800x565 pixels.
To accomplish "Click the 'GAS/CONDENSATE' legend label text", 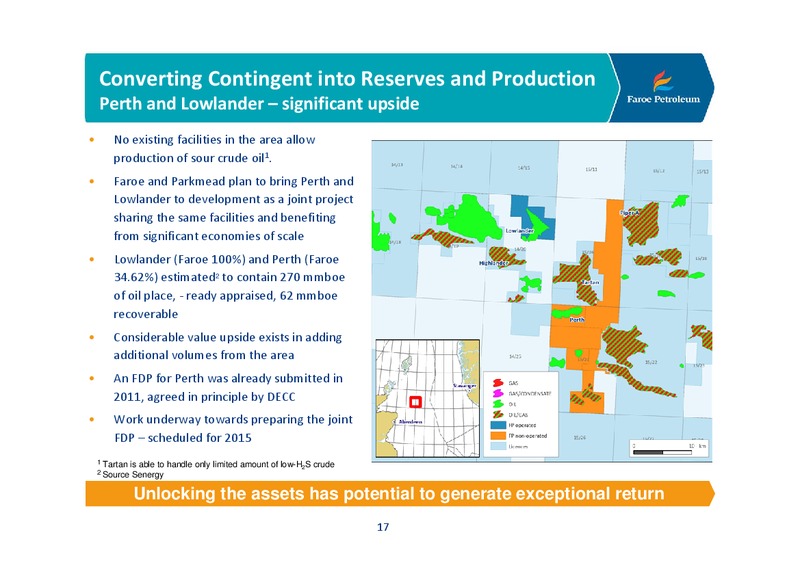I will click(x=530, y=394).
